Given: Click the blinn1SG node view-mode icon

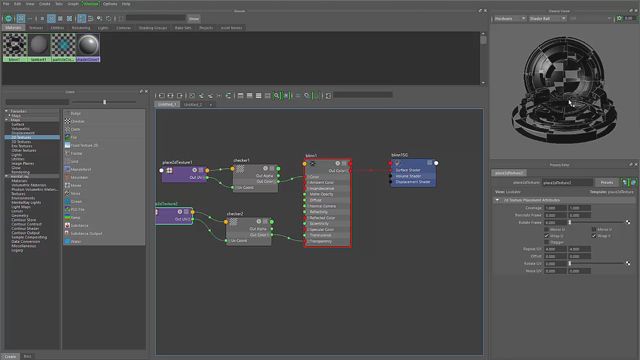Looking at the screenshot, I should point(429,163).
